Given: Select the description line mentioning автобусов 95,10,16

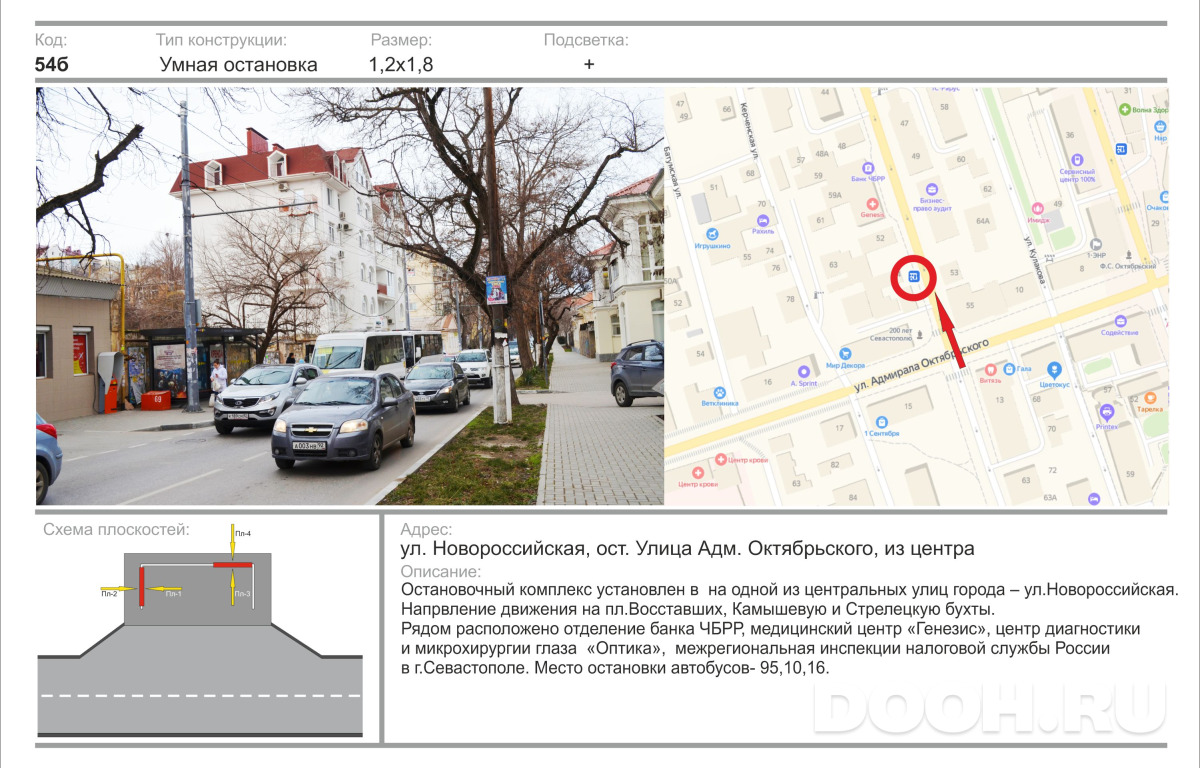Looking at the screenshot, I should click(615, 668).
